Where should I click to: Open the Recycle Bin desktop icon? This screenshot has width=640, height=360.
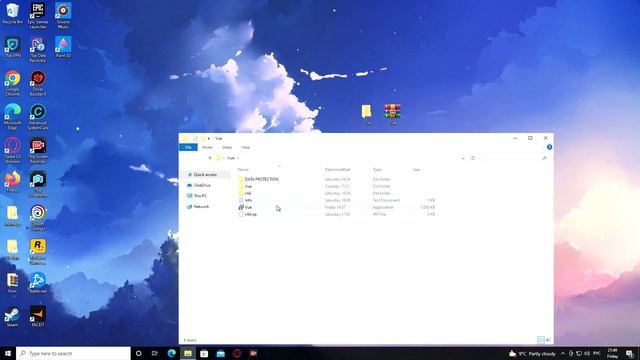pyautogui.click(x=12, y=13)
